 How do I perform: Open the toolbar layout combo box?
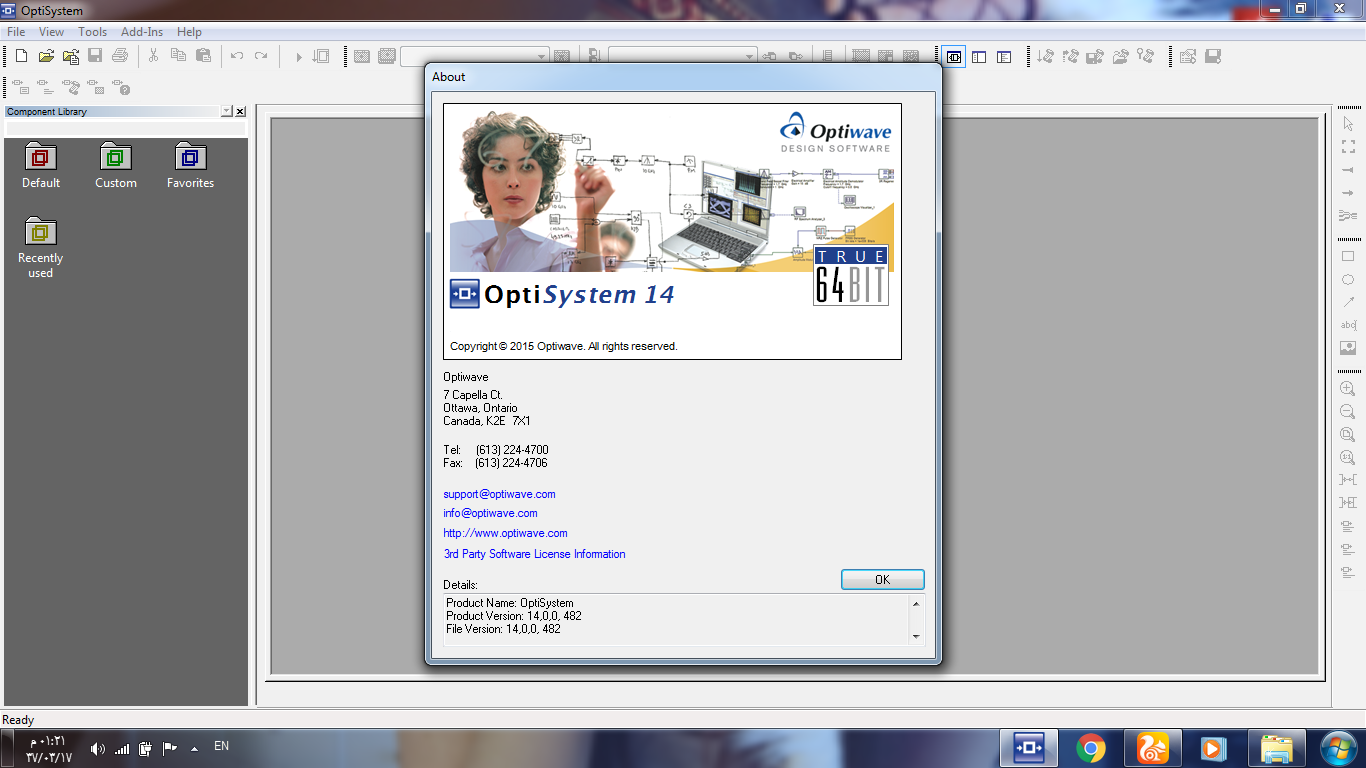(x=475, y=57)
